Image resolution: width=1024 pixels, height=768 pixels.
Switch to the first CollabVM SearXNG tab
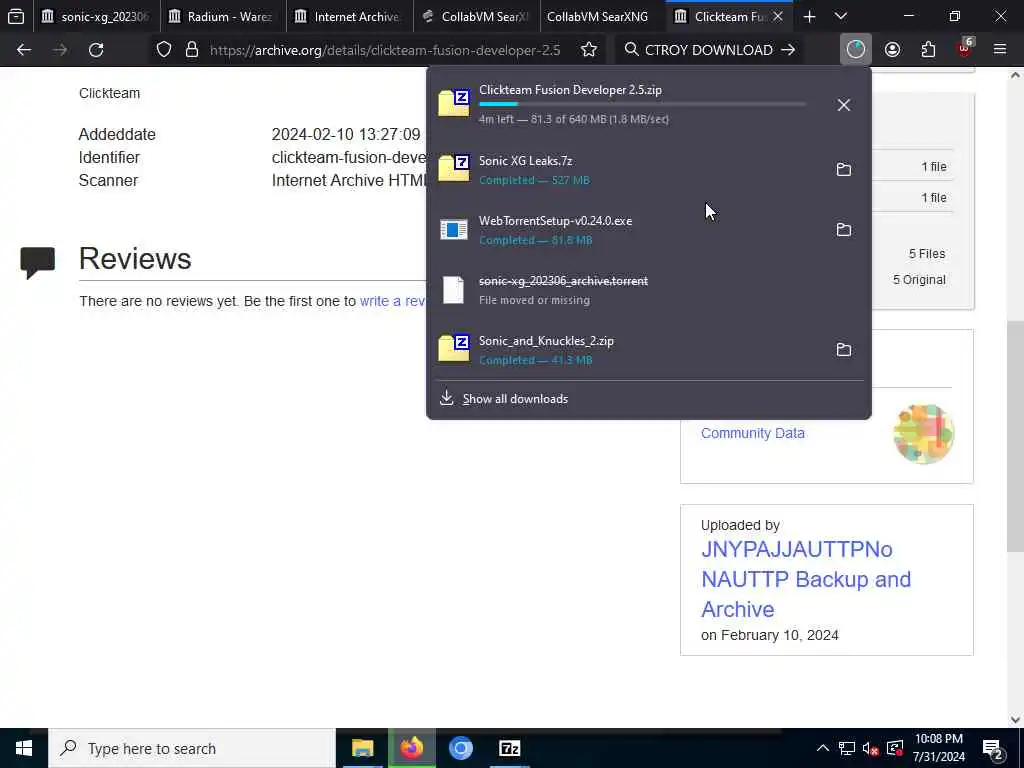click(x=475, y=16)
